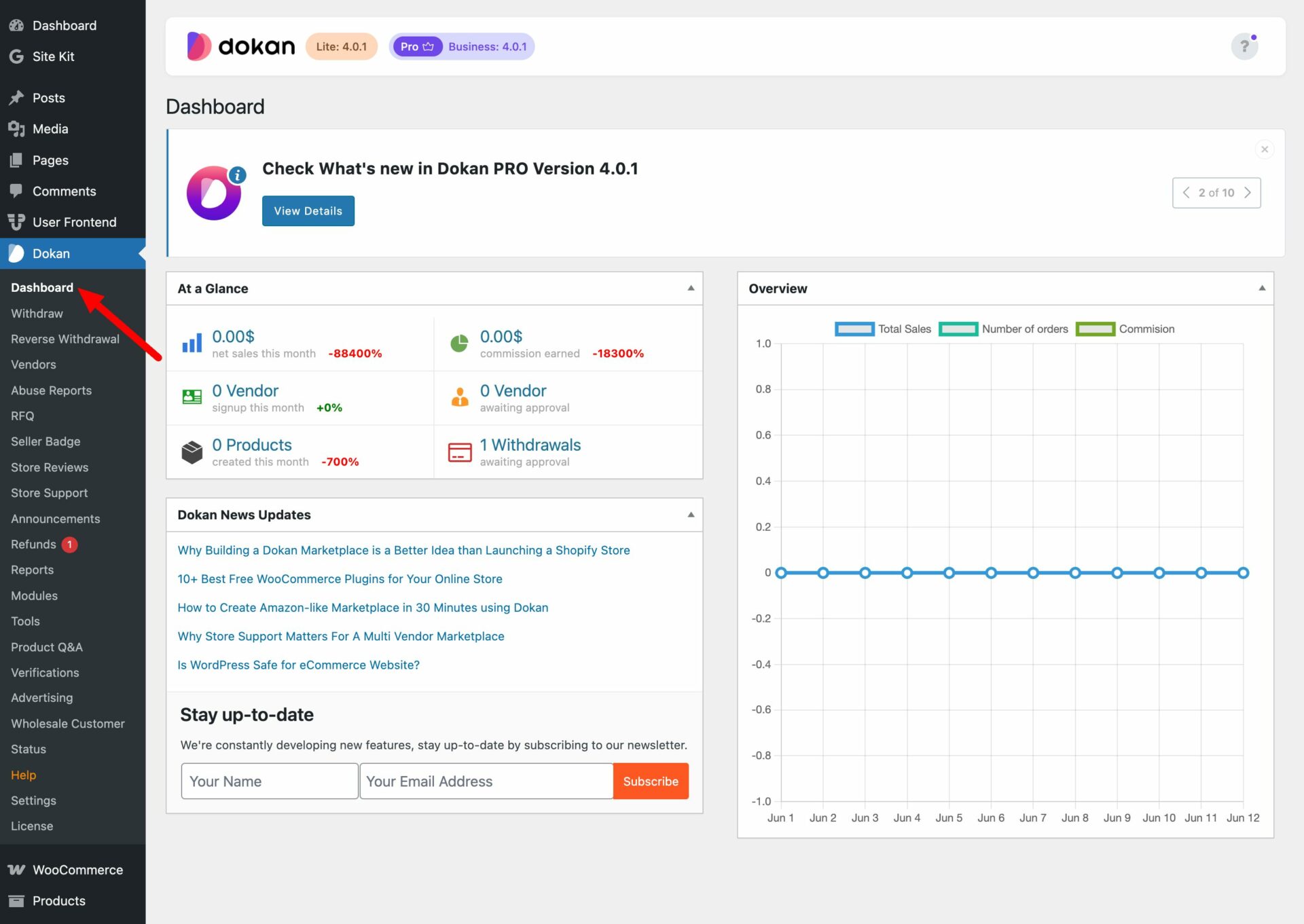The width and height of the screenshot is (1304, 924).
Task: Click the vendor awaiting approval person icon
Action: coord(460,396)
